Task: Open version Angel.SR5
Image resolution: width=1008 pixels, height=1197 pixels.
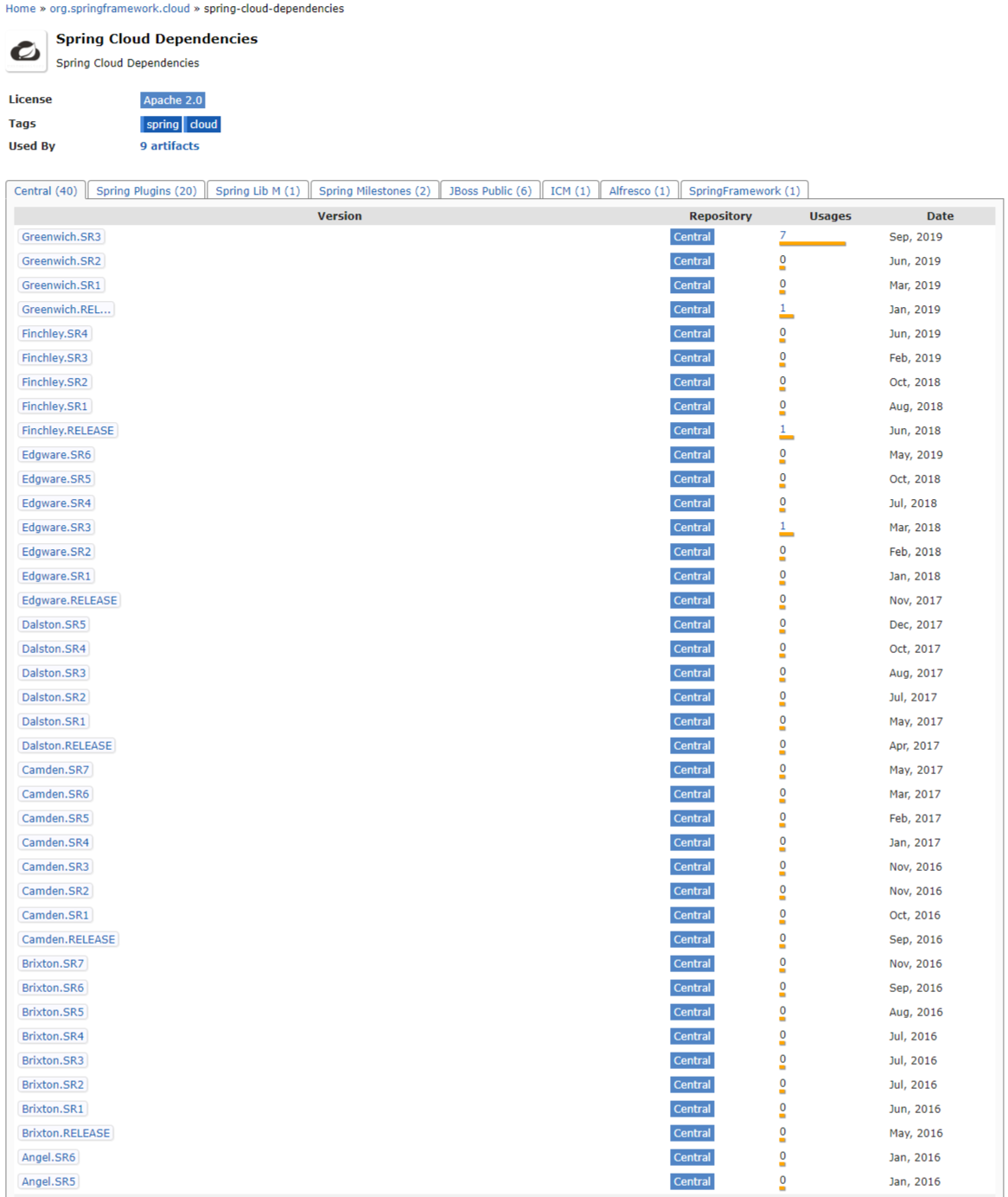Action: (48, 1181)
